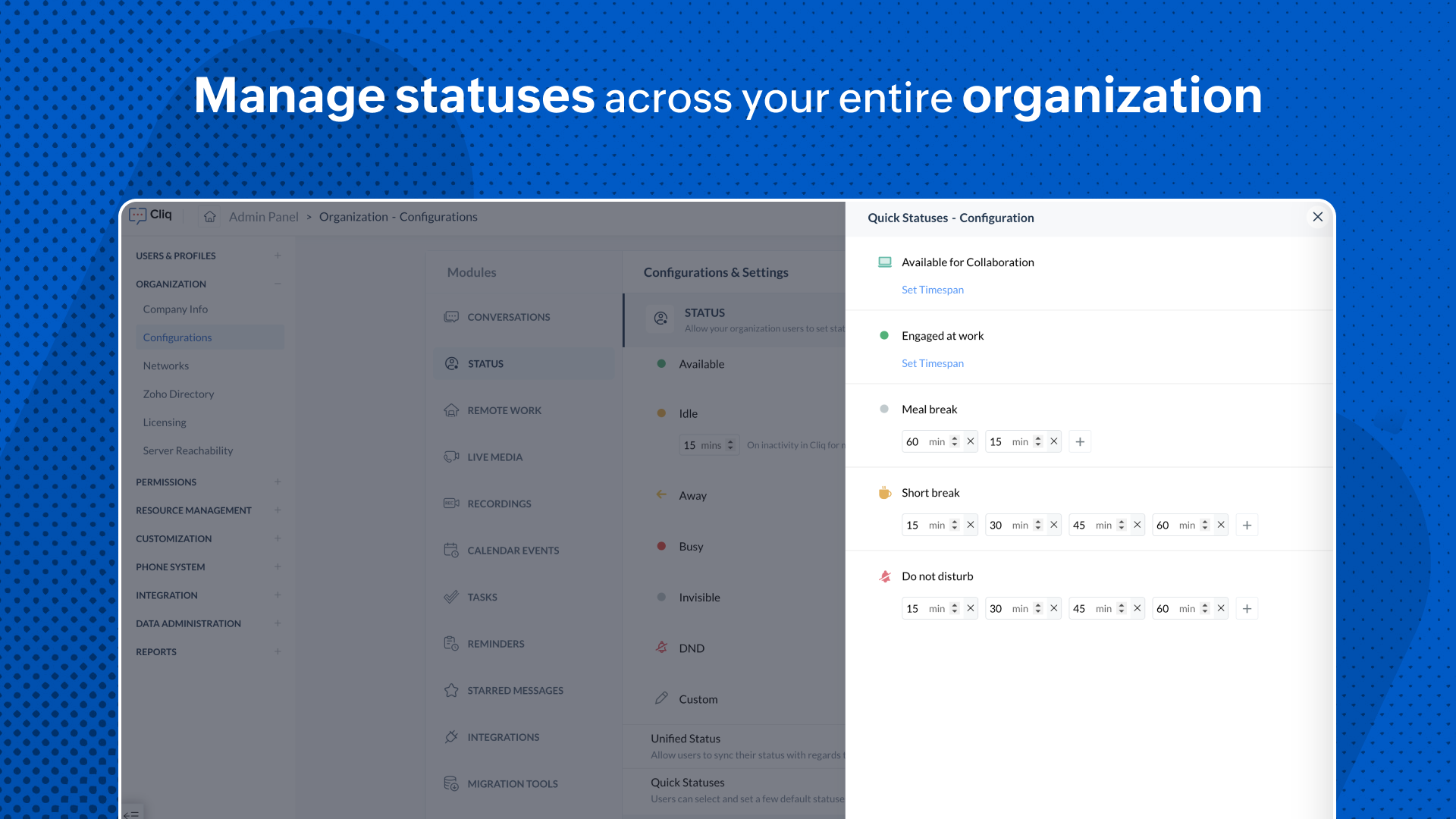This screenshot has width=1456, height=819.
Task: Adjust the Idle 15 mins stepper
Action: tap(730, 445)
